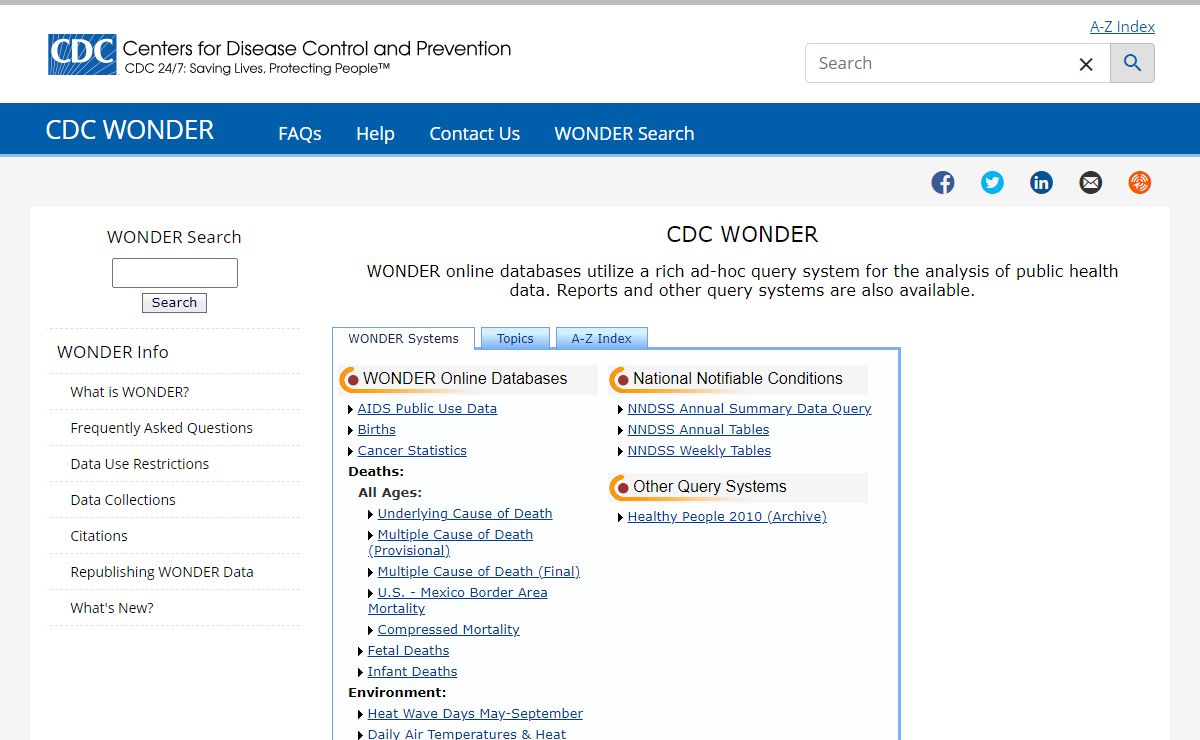The image size is (1200, 740).
Task: Open What's New? in sidebar
Action: (112, 608)
